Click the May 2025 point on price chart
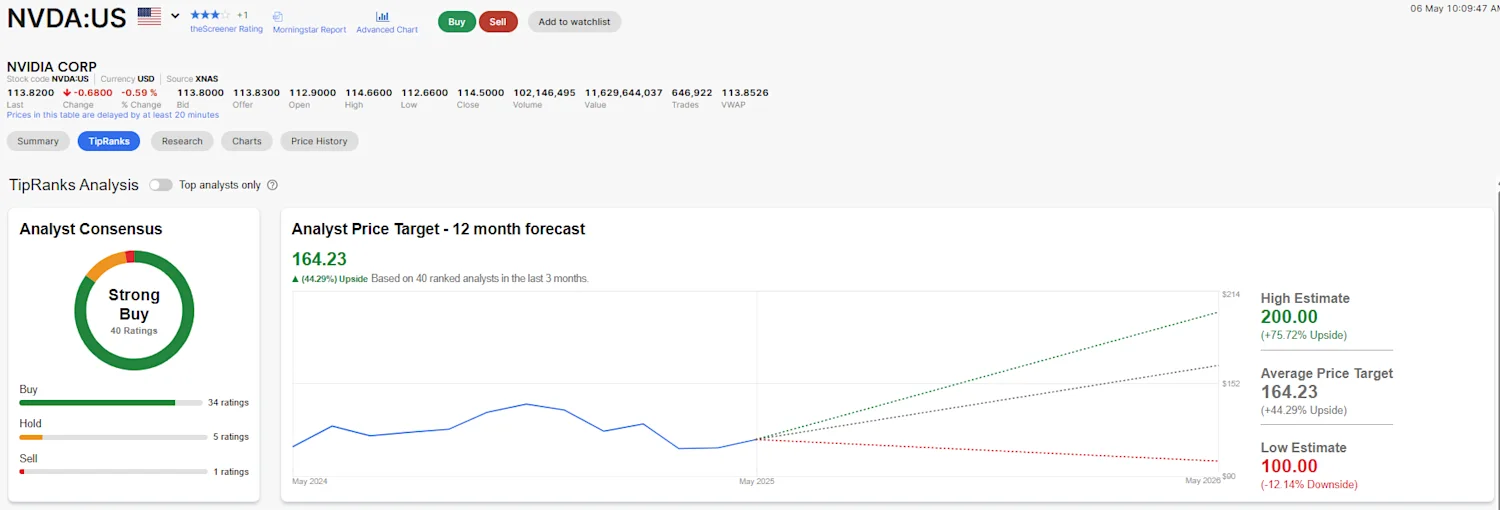The width and height of the screenshot is (1500, 510). pos(757,439)
